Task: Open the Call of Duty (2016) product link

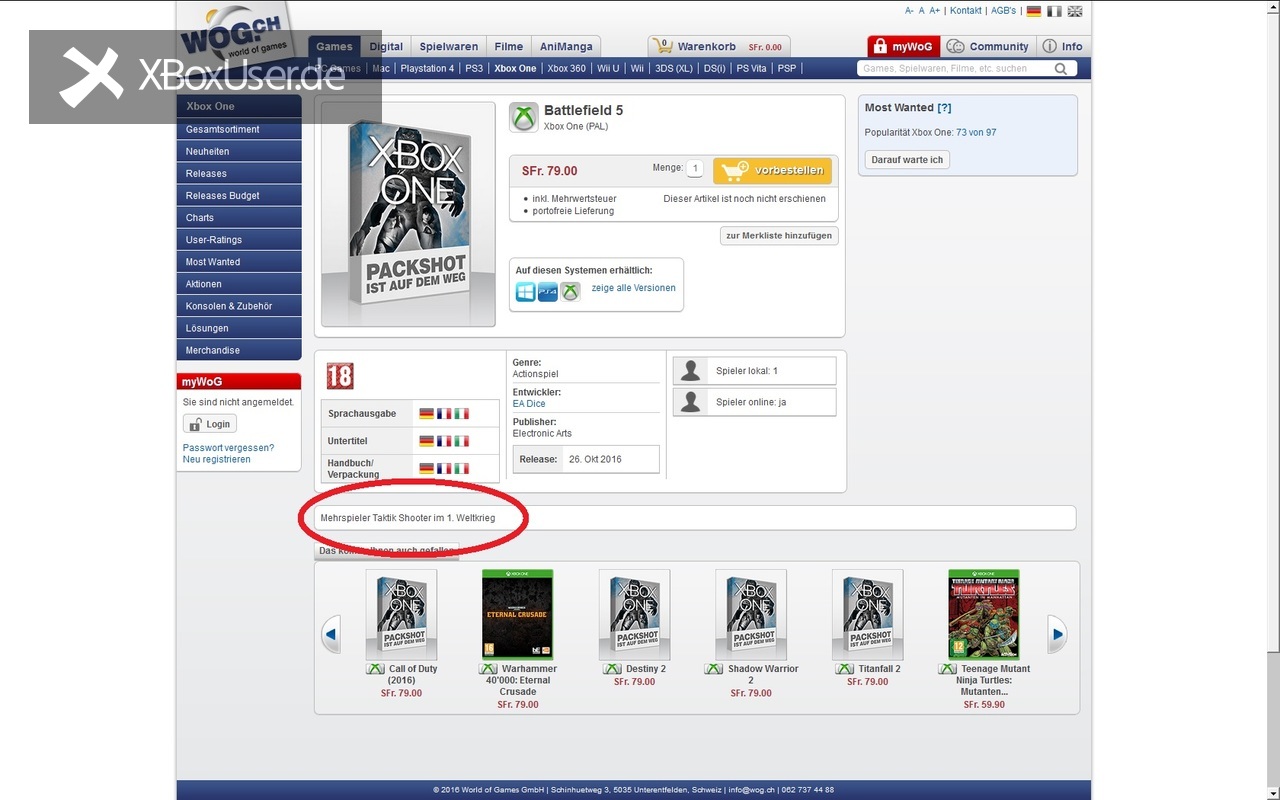Action: (x=413, y=675)
